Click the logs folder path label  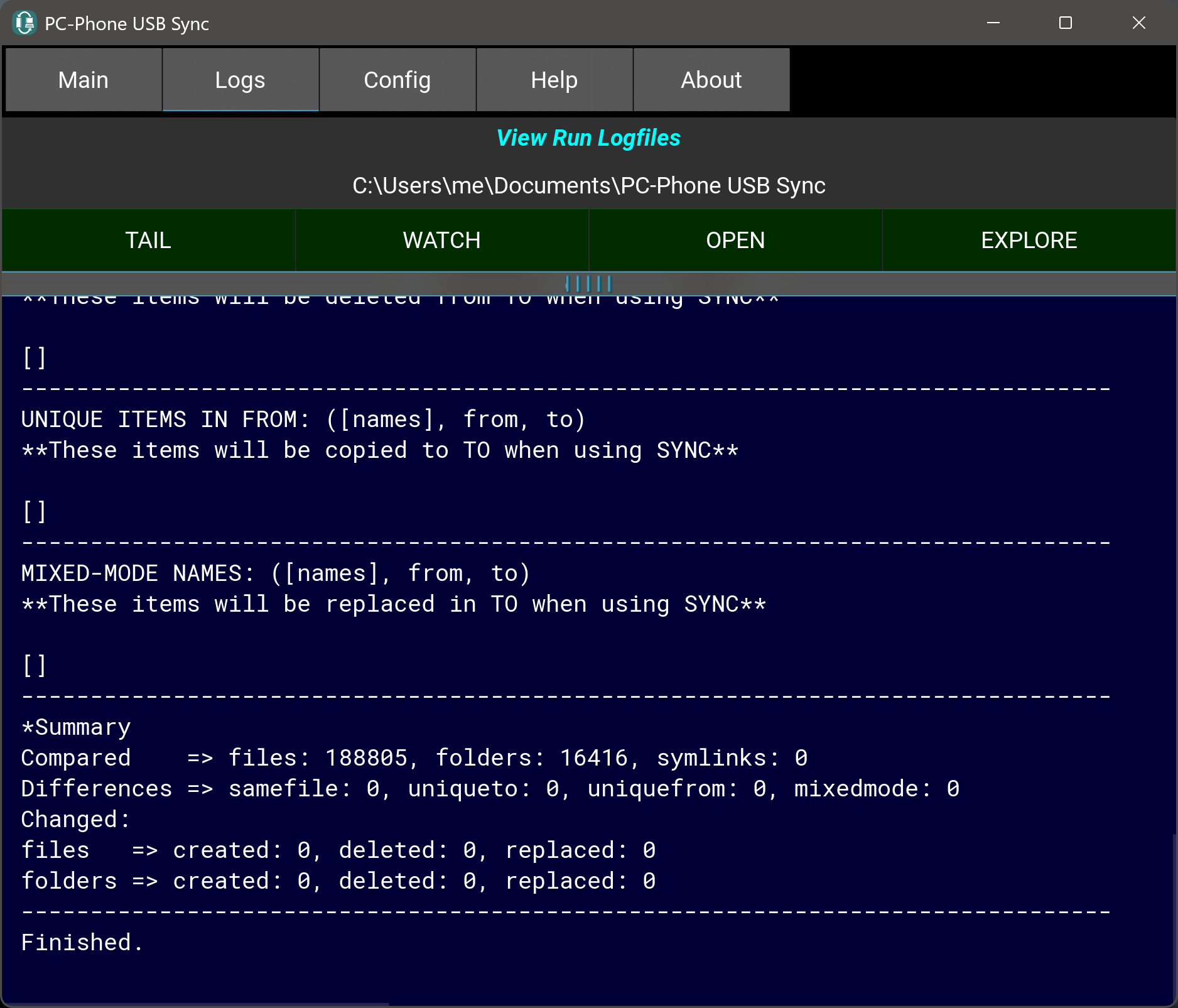coord(588,186)
